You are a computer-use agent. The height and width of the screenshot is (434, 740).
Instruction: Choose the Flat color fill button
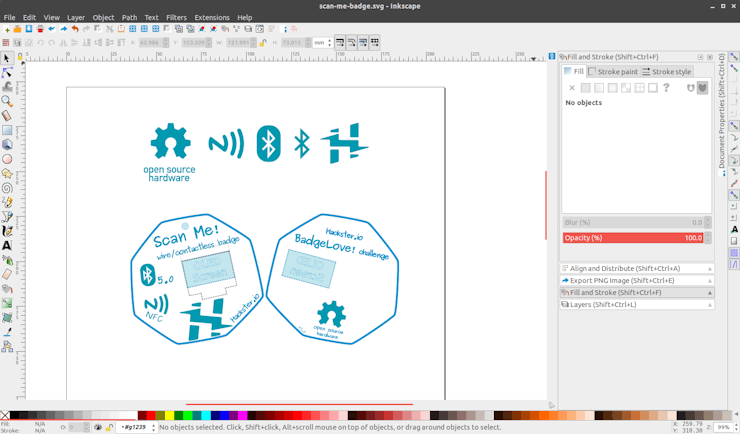[586, 88]
